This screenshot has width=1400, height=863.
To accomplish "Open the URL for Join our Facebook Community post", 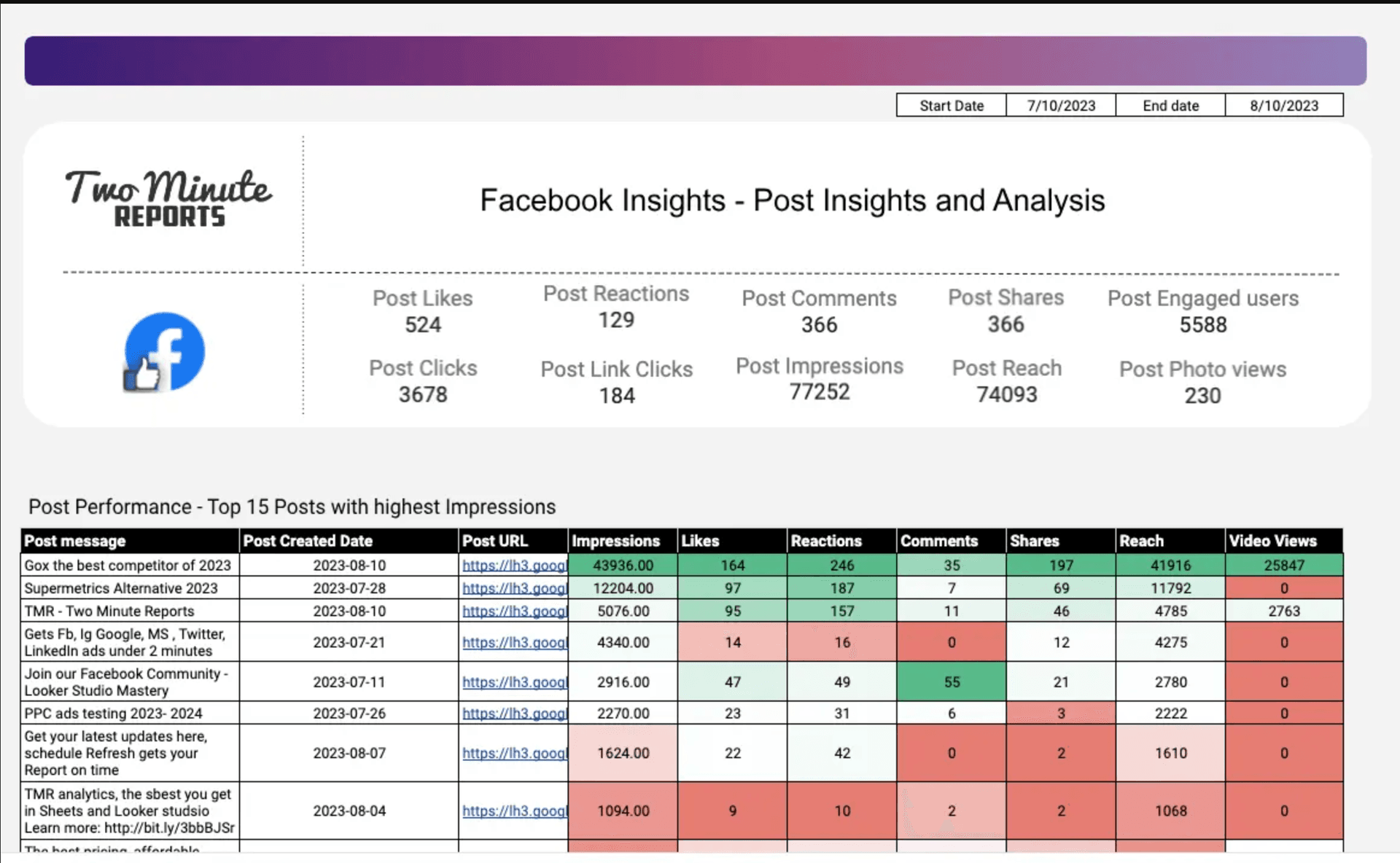I will tap(514, 682).
